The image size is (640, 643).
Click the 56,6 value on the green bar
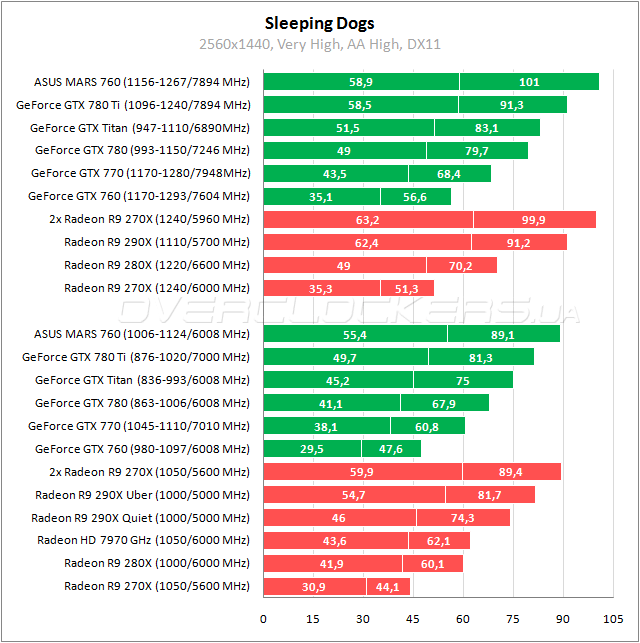pos(415,197)
